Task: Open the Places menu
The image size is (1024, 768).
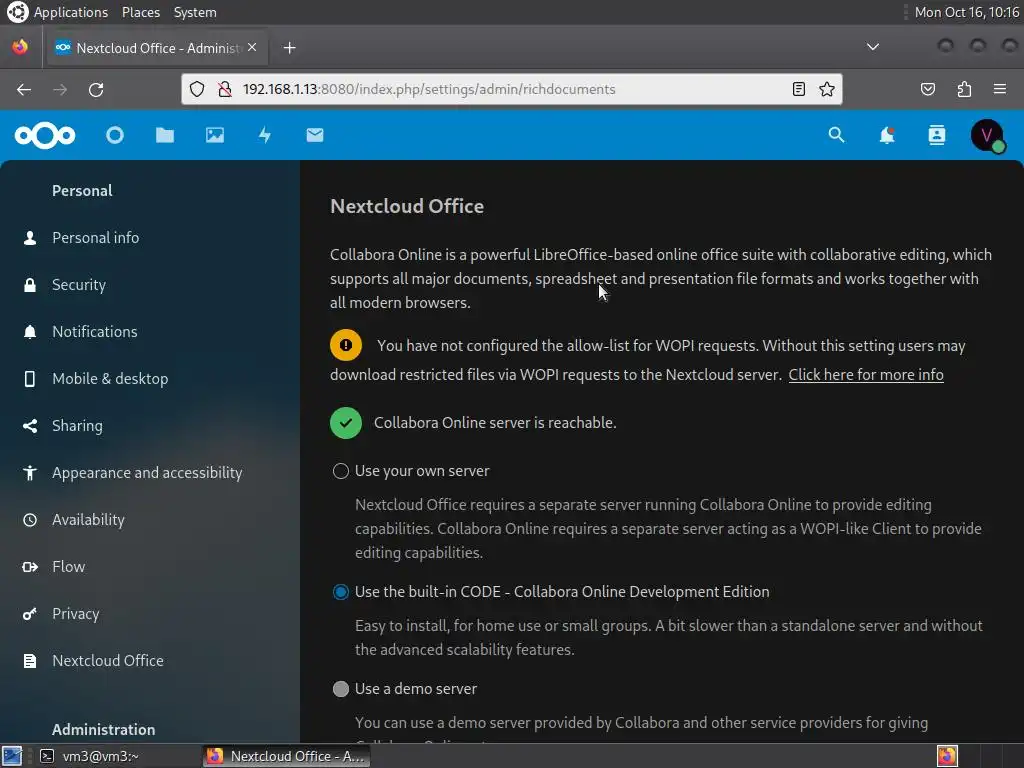Action: coord(140,12)
